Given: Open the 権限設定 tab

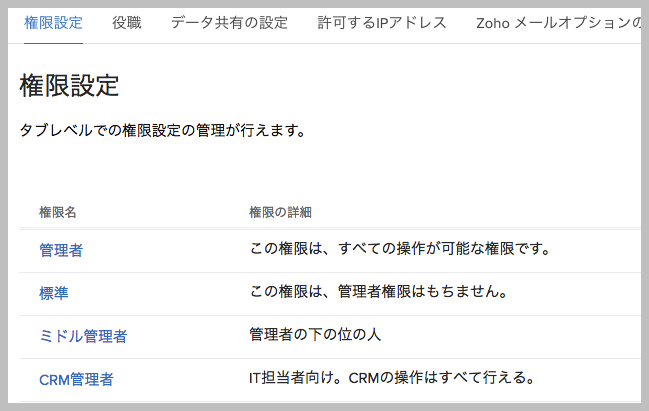Looking at the screenshot, I should 53,22.
